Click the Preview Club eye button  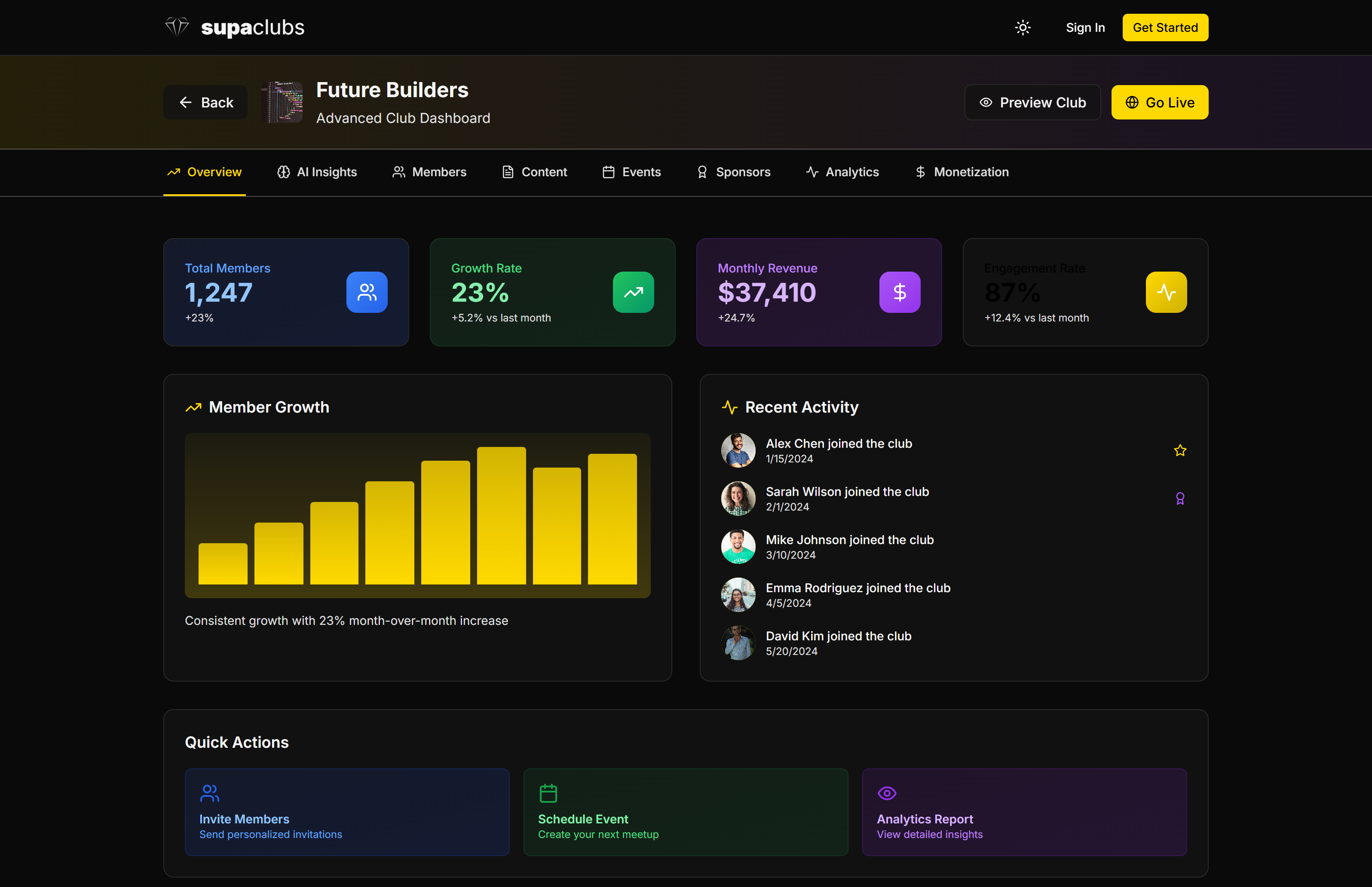point(1032,103)
